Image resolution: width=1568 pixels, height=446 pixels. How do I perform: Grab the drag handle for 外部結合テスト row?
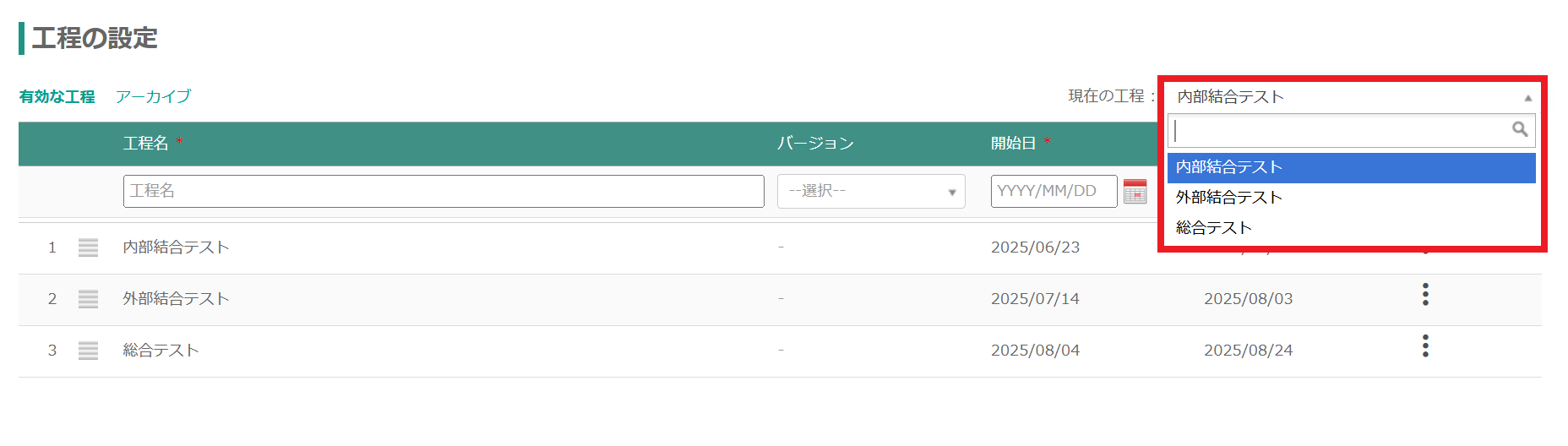tap(88, 299)
